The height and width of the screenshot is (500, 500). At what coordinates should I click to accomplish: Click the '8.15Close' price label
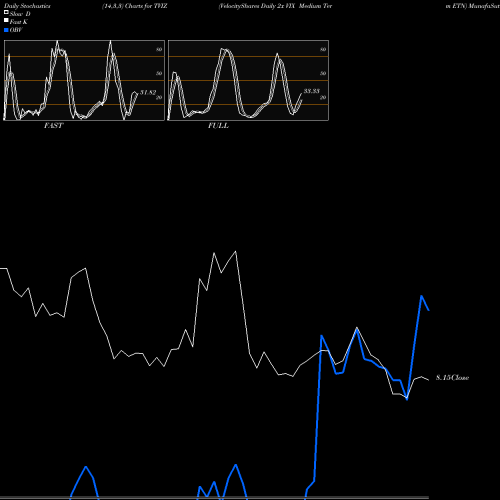pyautogui.click(x=452, y=378)
